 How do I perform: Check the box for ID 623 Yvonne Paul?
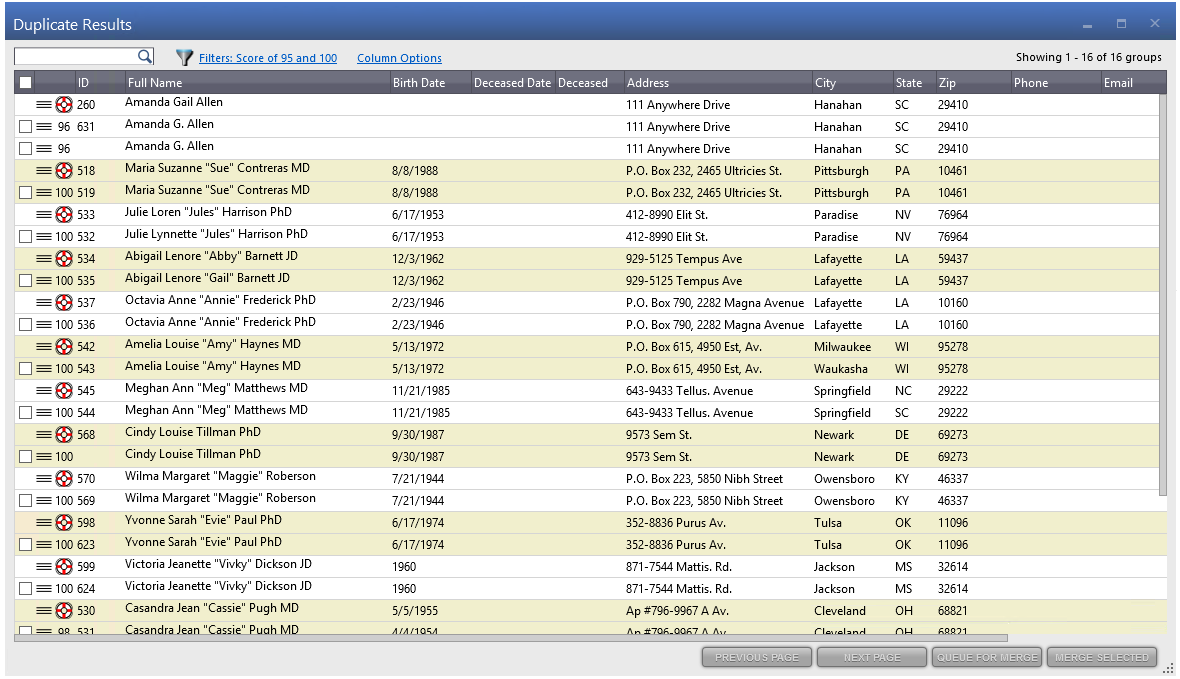click(26, 544)
